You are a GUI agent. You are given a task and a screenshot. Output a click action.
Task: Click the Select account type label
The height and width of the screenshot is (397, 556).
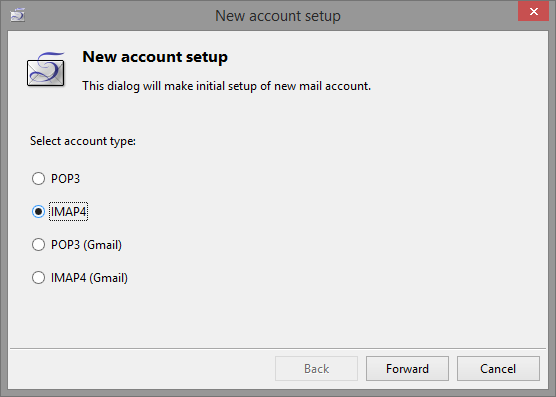pyautogui.click(x=83, y=141)
